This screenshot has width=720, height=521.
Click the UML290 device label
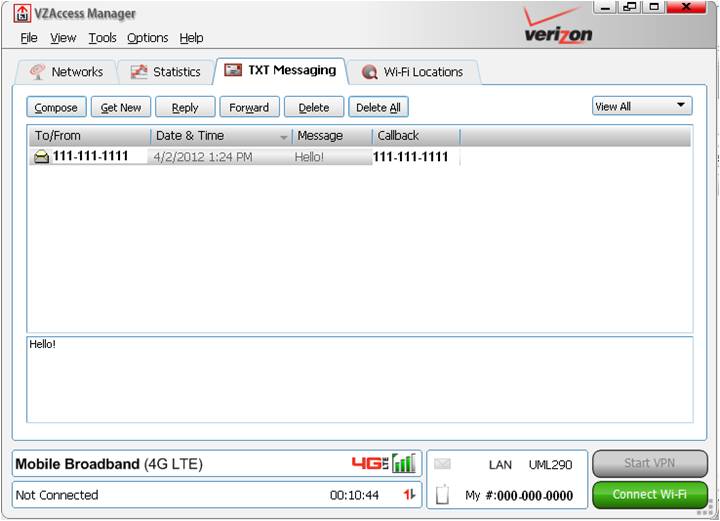tap(550, 465)
